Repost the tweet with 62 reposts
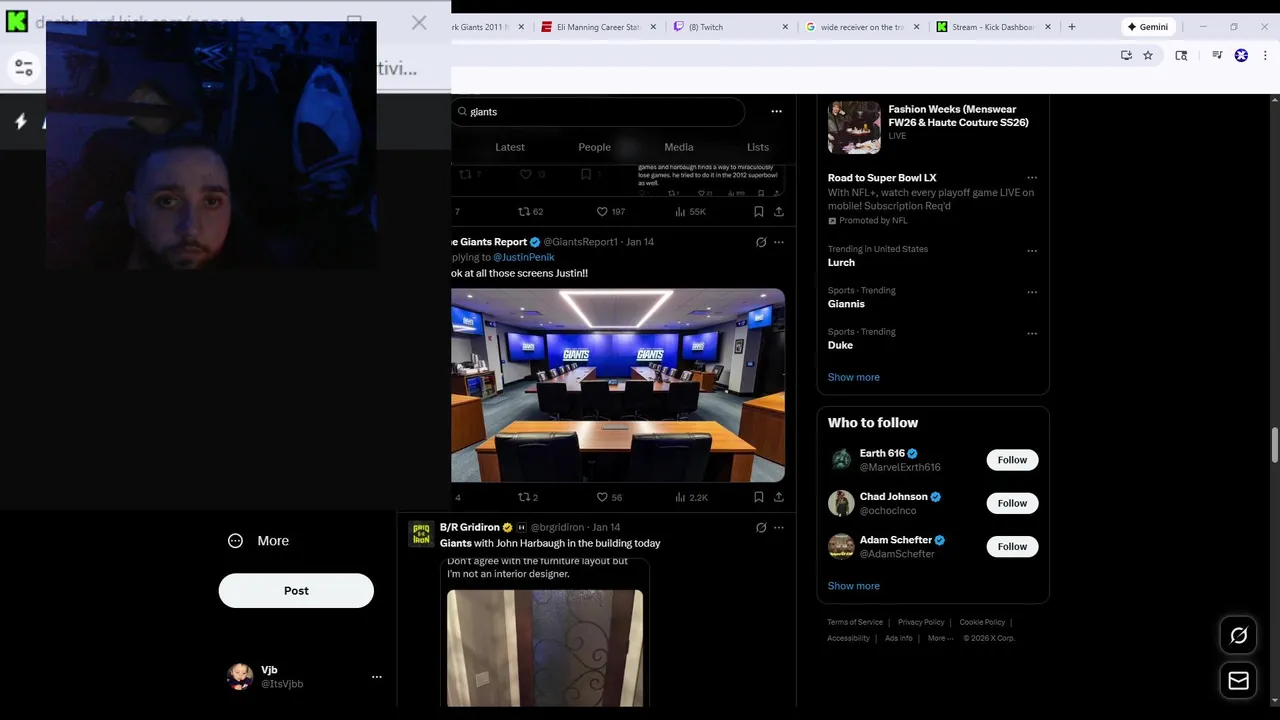 click(530, 212)
